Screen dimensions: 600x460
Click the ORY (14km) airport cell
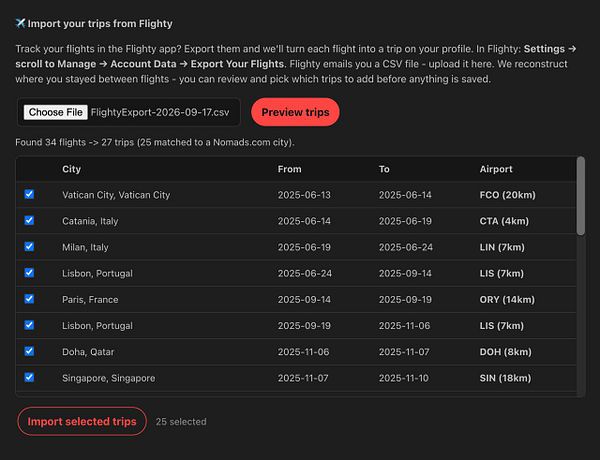tap(507, 300)
